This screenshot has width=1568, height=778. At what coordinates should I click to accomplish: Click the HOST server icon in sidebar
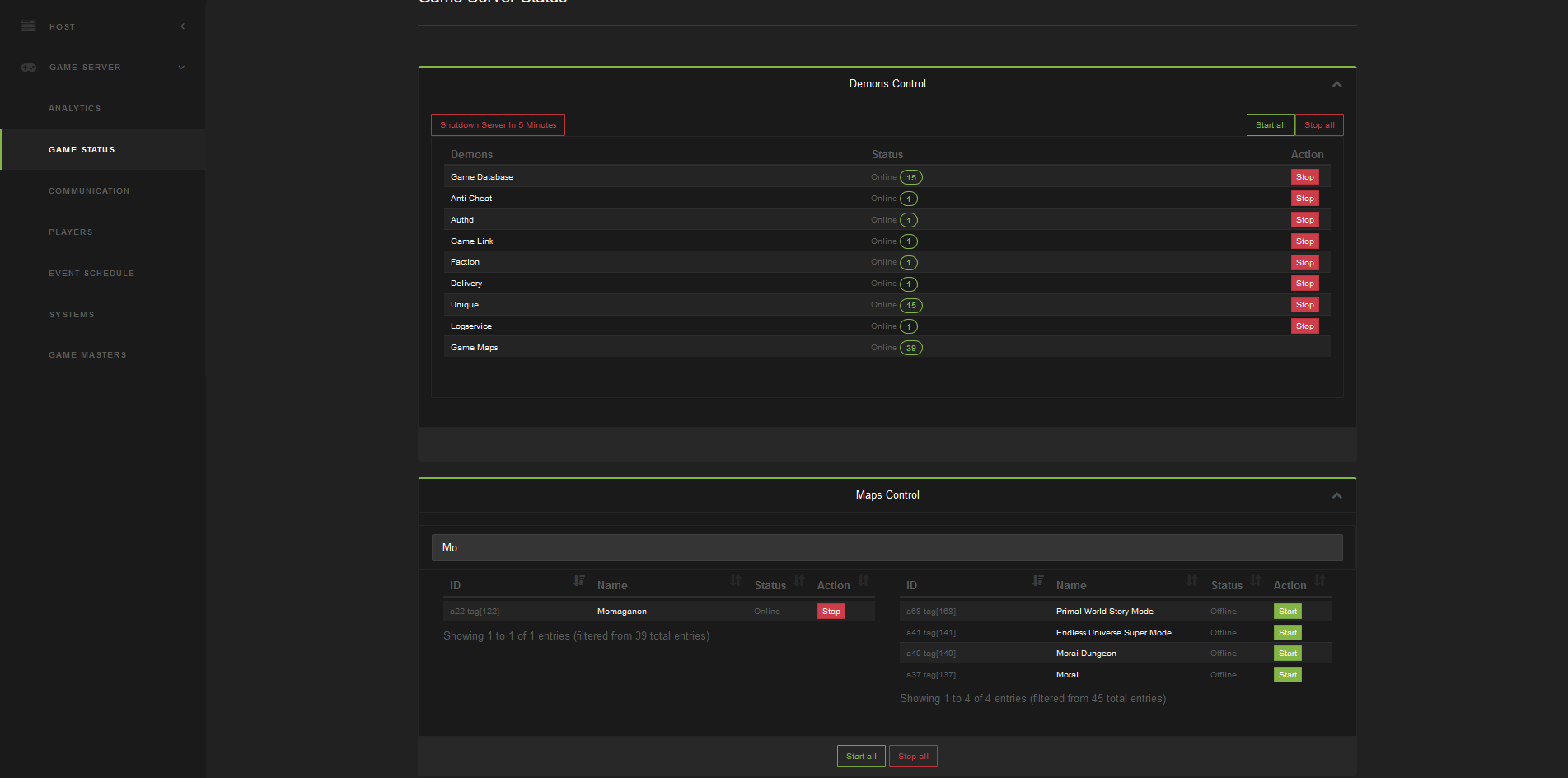click(x=29, y=26)
